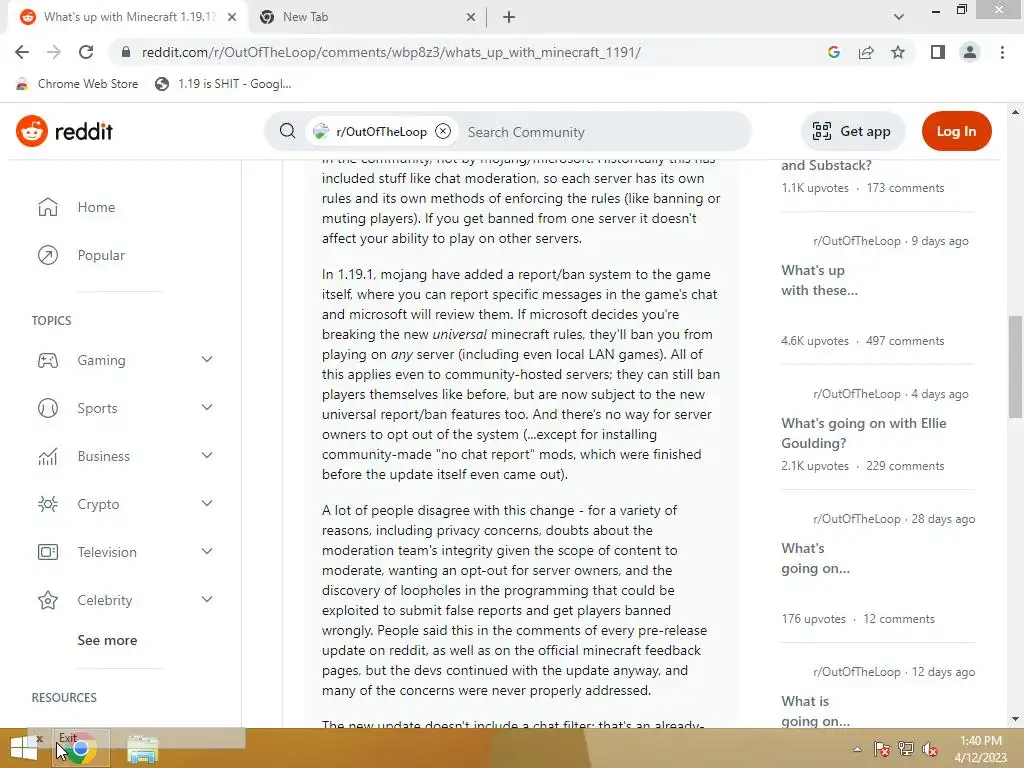1024x768 pixels.
Task: Click the Celebrity star icon
Action: pos(48,600)
